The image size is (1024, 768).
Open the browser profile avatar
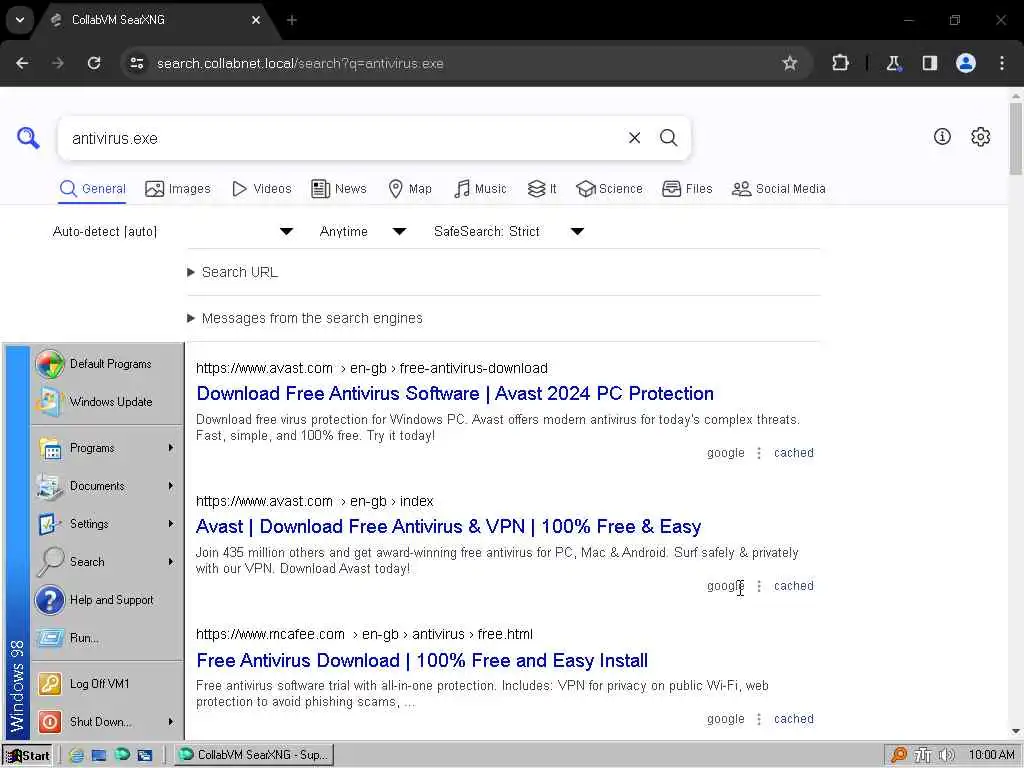pyautogui.click(x=966, y=63)
